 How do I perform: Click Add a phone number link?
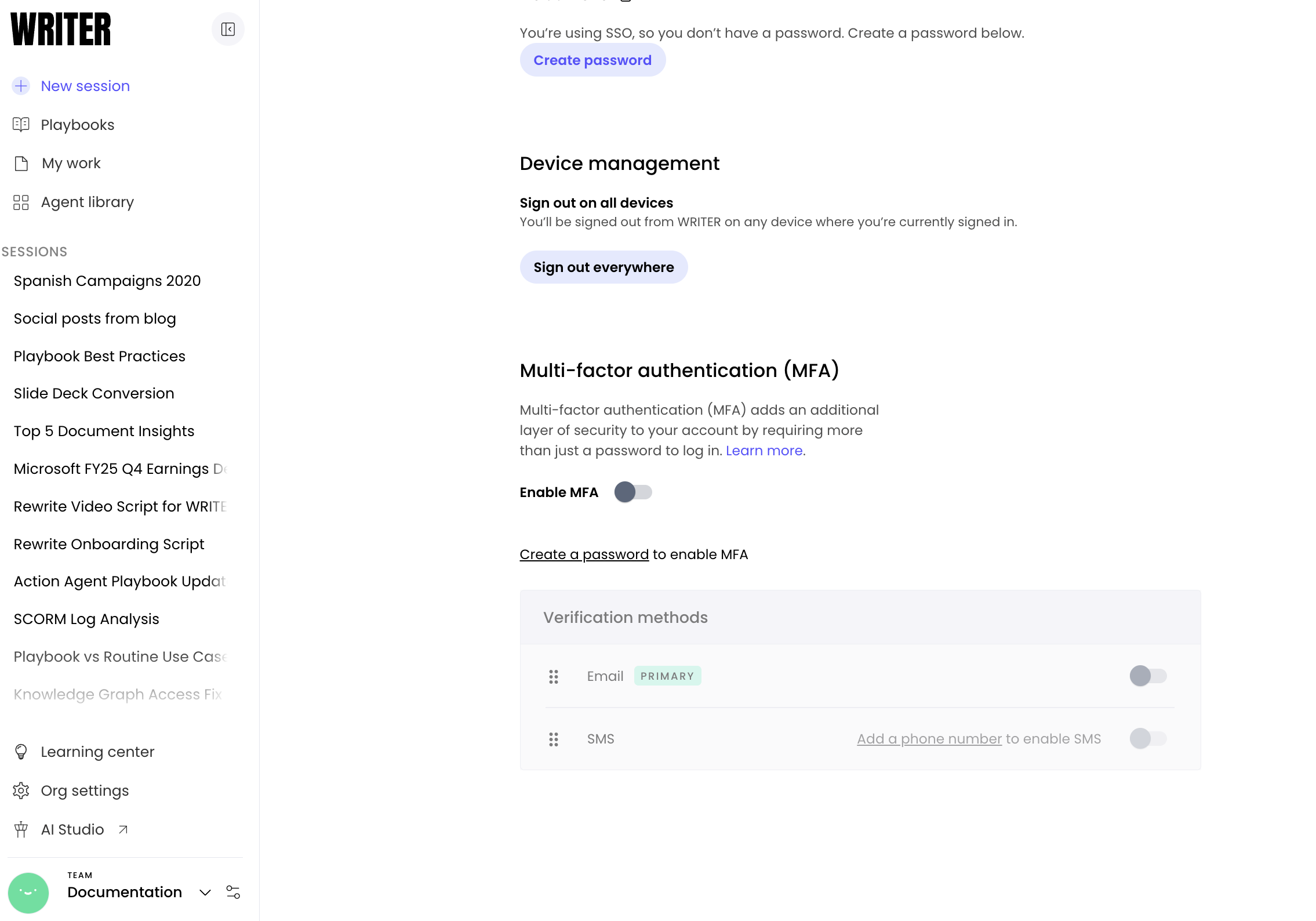929,739
